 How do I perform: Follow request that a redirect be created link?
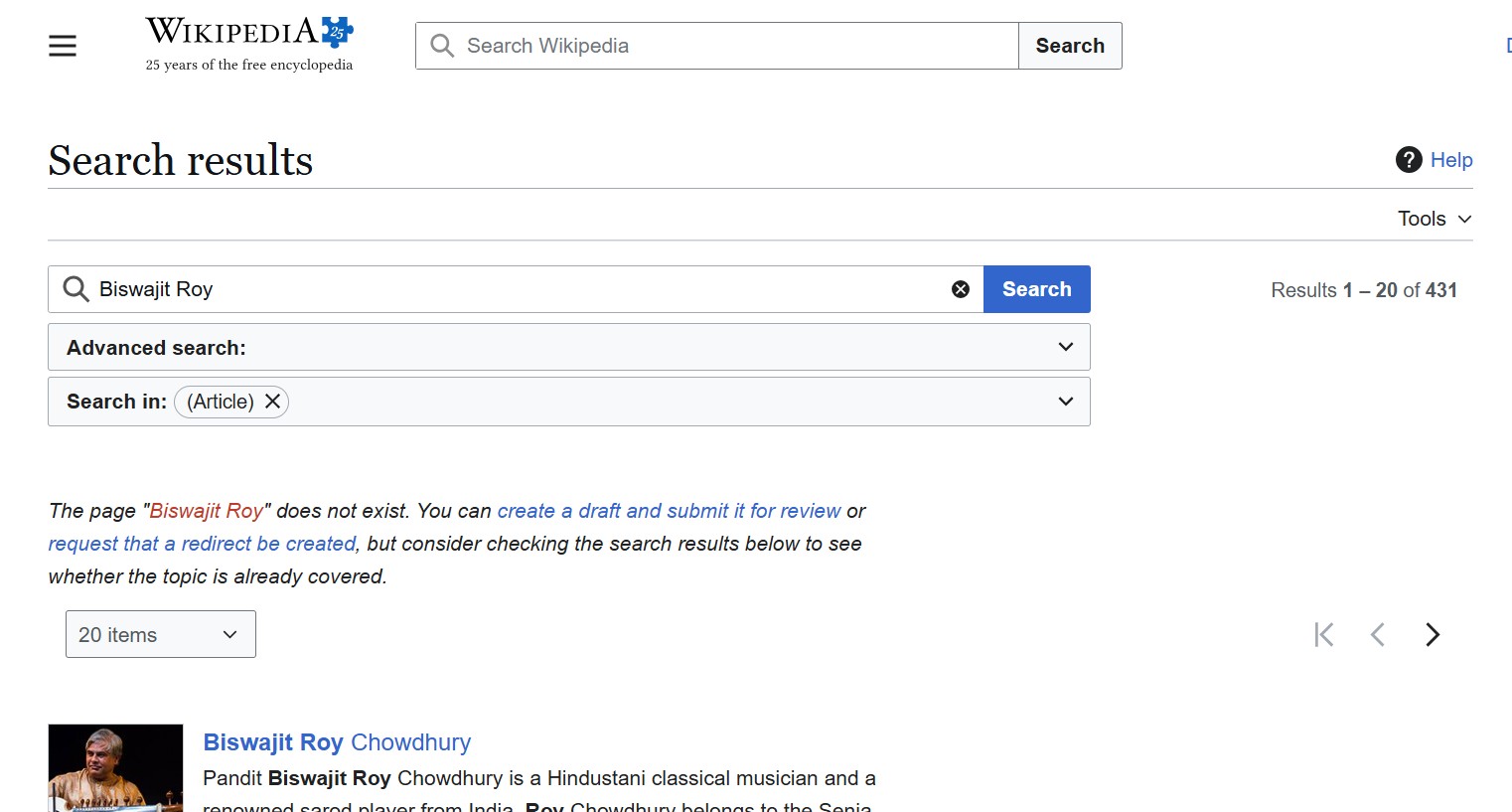click(202, 544)
